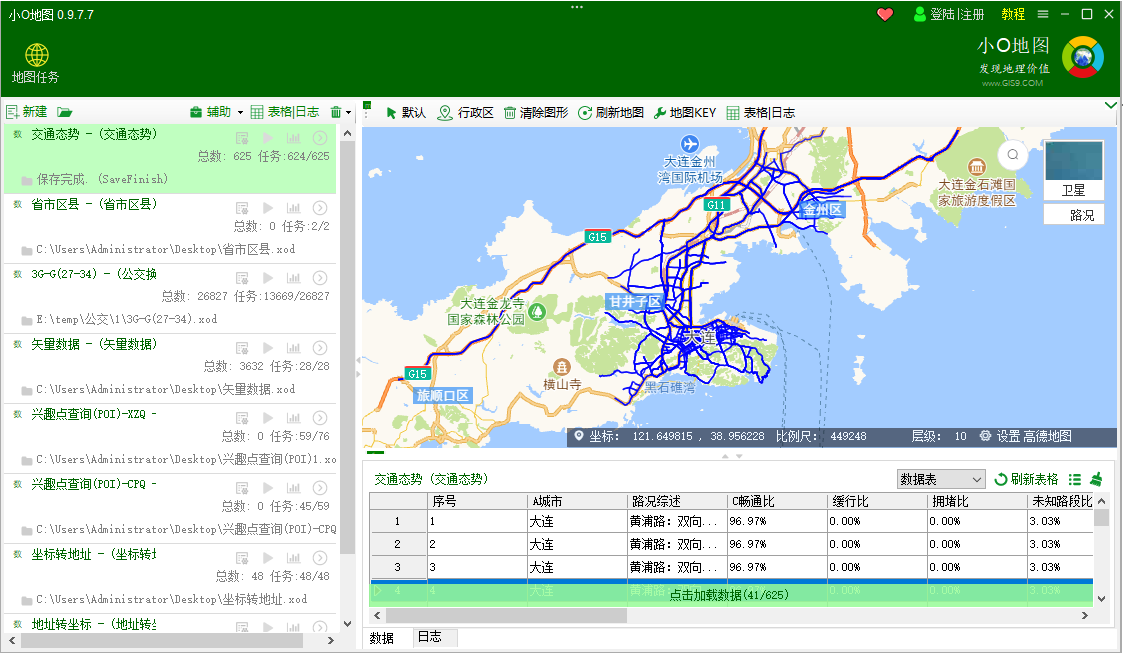
Task: Open the 数据表 combo box
Action: 941,479
